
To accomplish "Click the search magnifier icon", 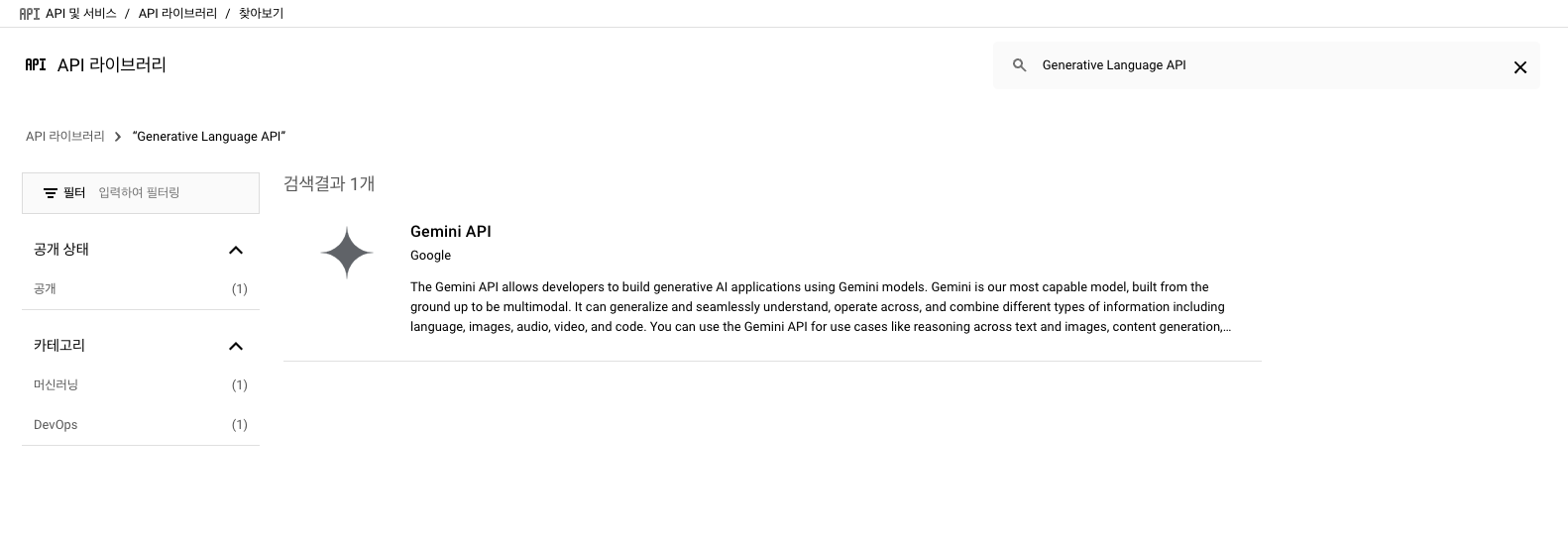I will point(1019,65).
